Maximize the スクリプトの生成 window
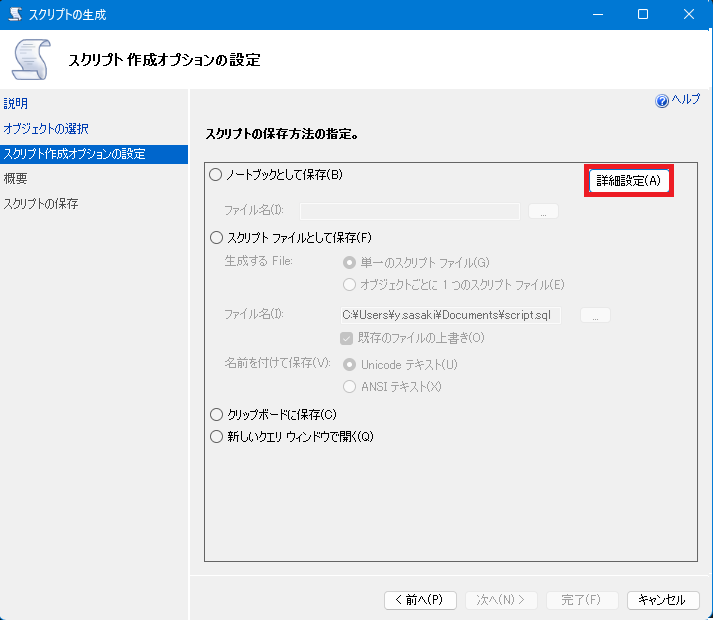The width and height of the screenshot is (713, 620). [643, 15]
